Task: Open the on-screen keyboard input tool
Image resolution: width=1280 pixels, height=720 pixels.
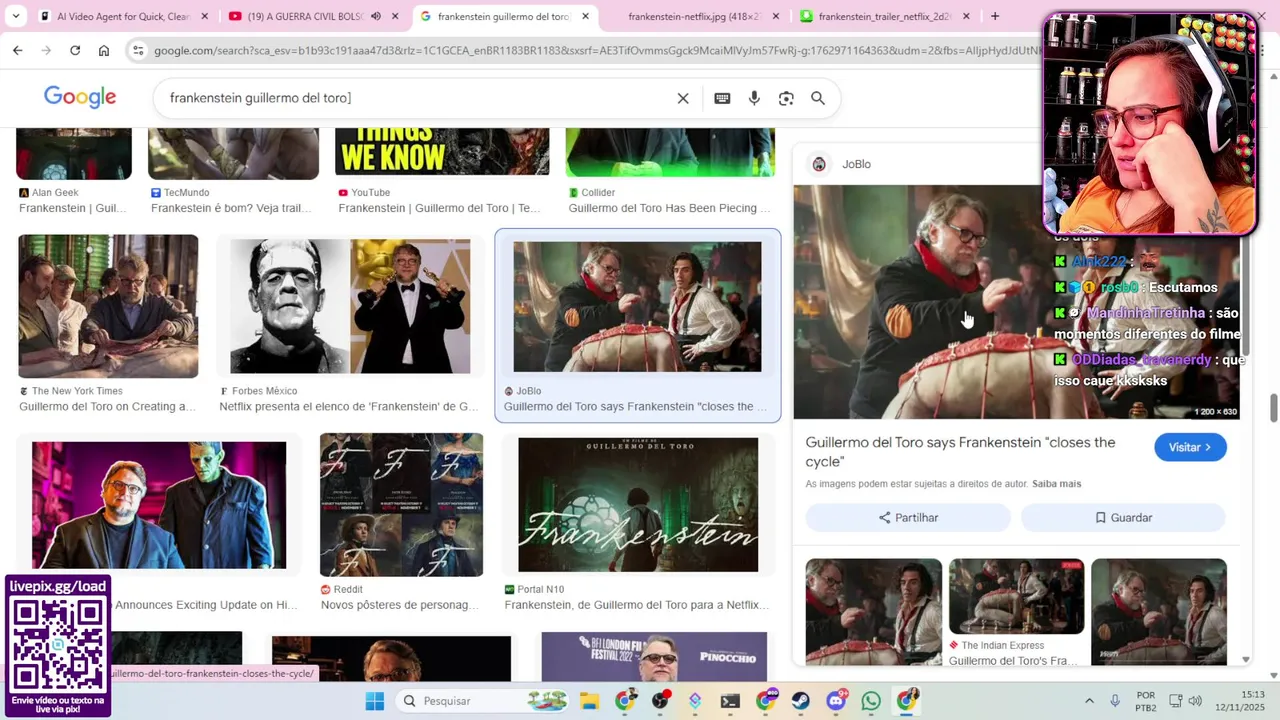Action: [x=722, y=98]
